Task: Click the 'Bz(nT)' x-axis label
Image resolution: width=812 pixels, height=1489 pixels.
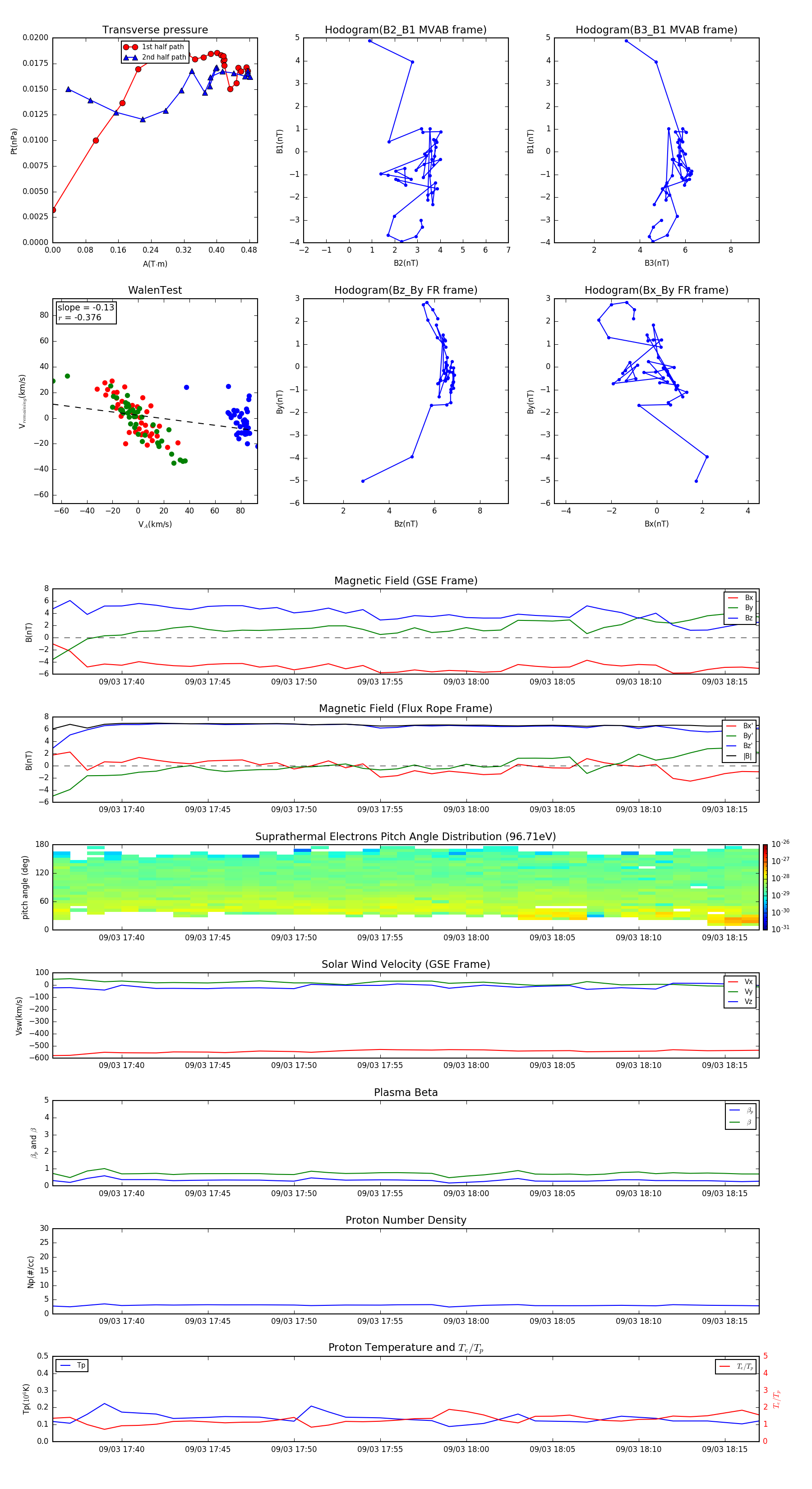Action: 406,524
